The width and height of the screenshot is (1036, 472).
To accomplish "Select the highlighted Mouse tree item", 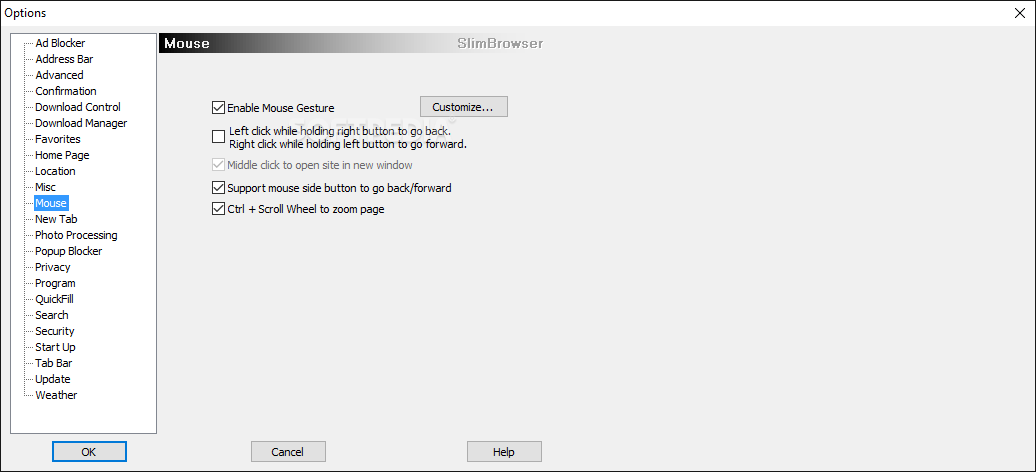I will pos(51,203).
